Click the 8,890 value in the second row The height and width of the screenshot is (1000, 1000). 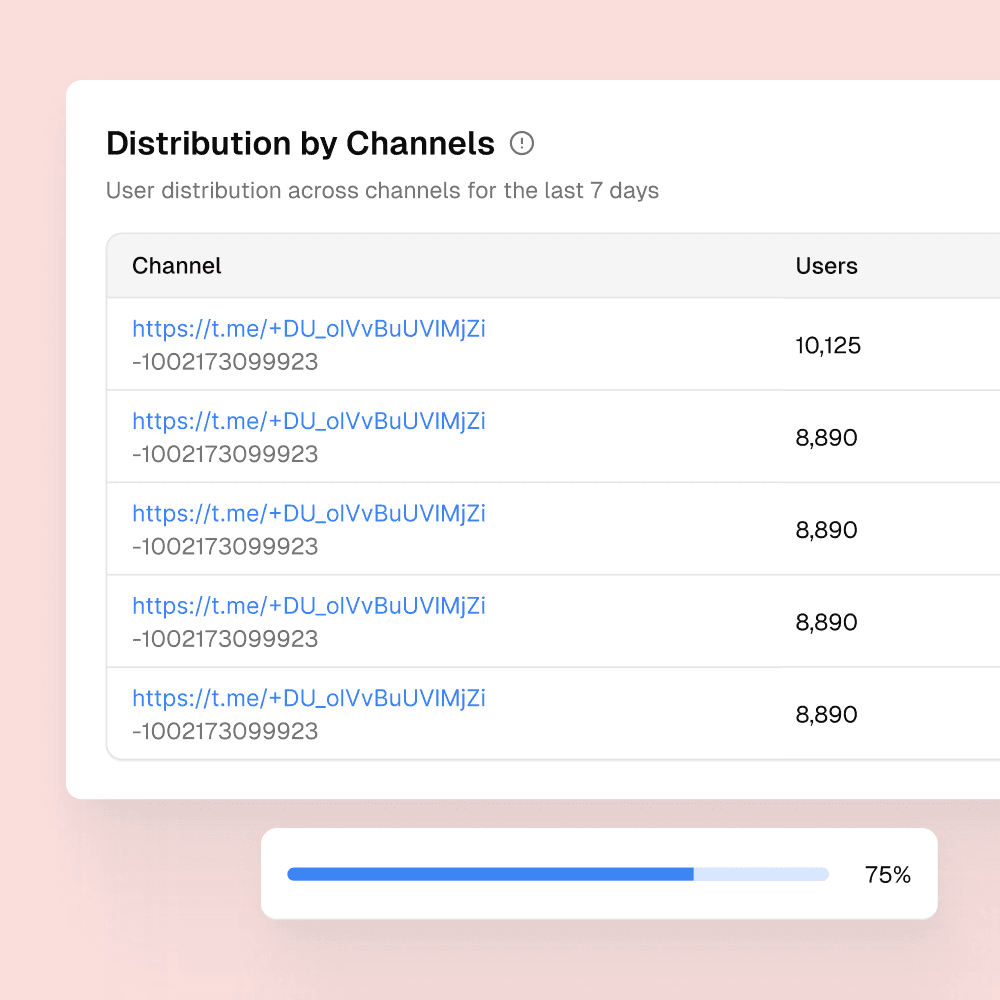pyautogui.click(x=826, y=437)
